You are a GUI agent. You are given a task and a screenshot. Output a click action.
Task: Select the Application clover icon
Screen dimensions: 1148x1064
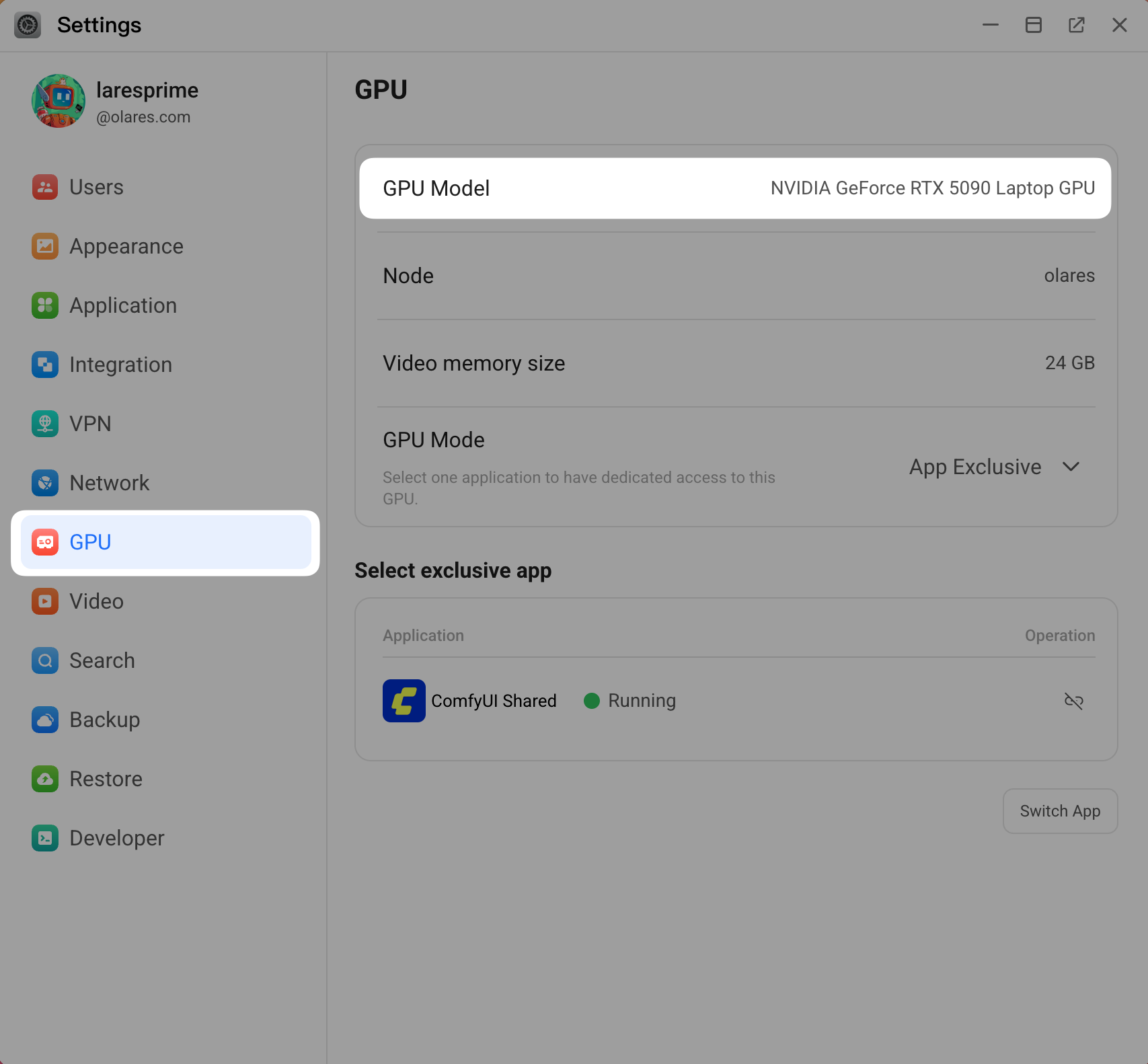(45, 305)
